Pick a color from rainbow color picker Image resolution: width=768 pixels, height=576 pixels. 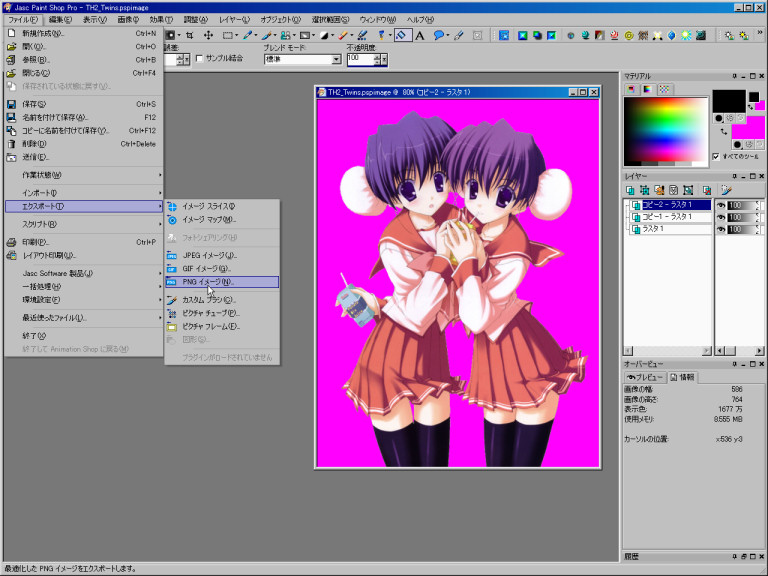point(666,129)
